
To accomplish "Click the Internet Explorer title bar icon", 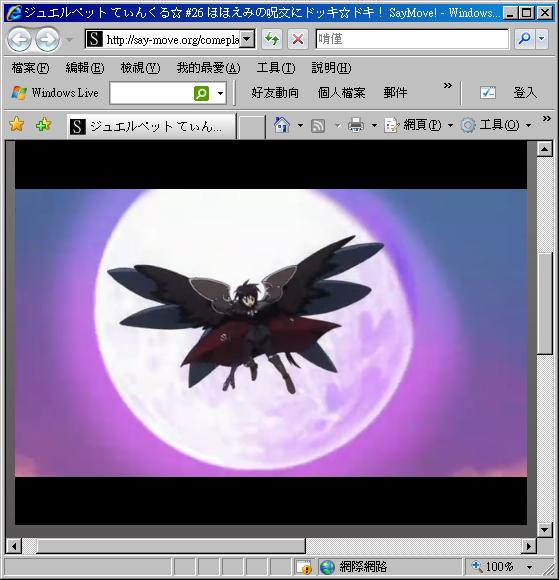I will pyautogui.click(x=14, y=13).
